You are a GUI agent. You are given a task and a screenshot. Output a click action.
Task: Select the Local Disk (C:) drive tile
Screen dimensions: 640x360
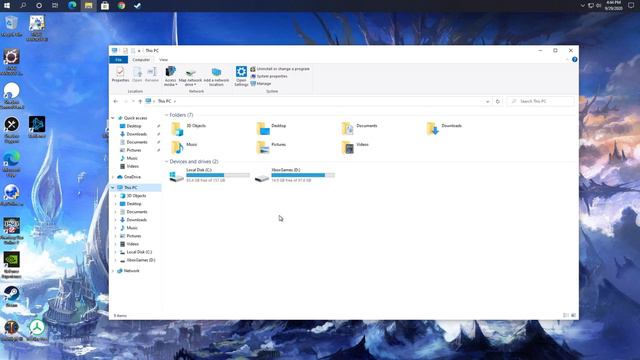point(209,175)
